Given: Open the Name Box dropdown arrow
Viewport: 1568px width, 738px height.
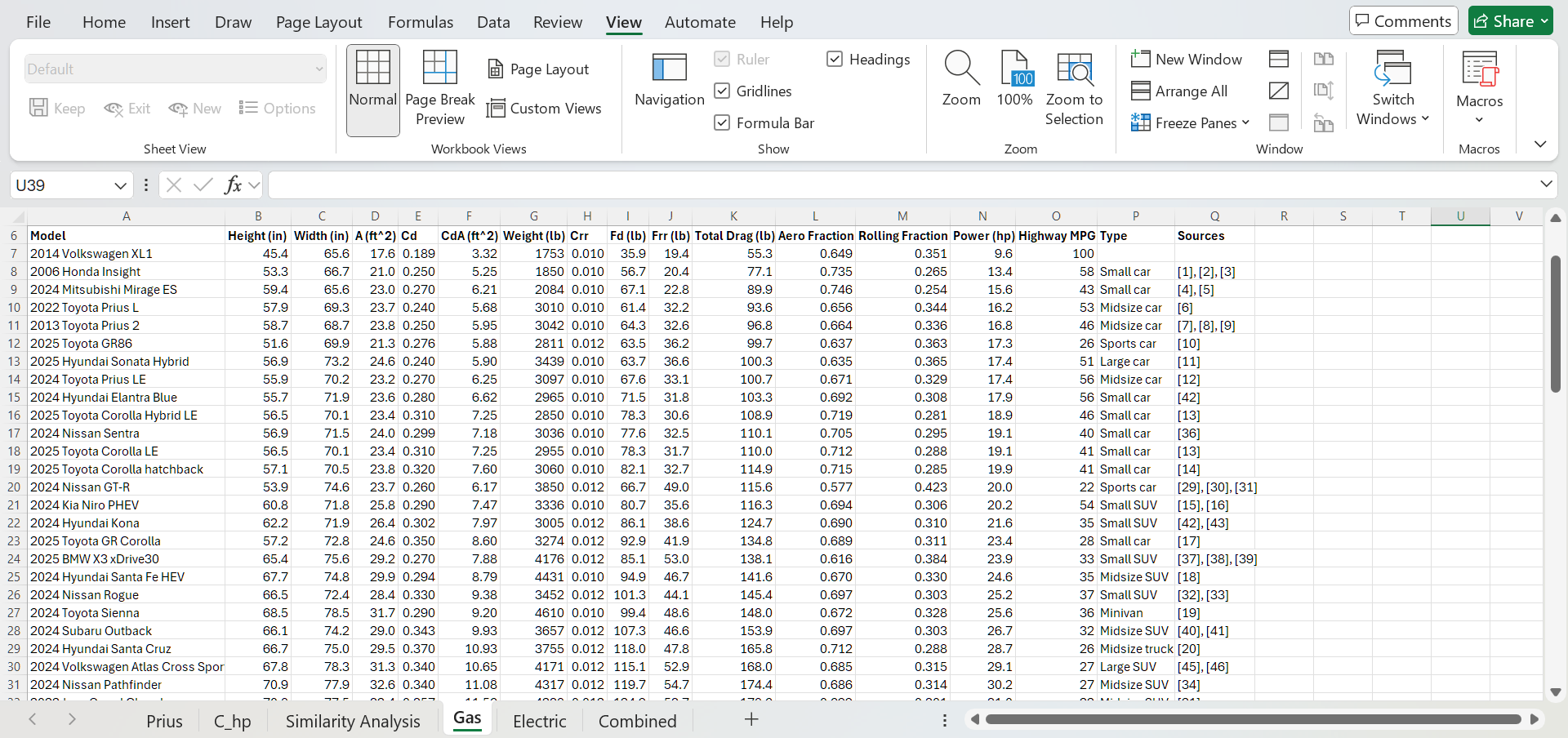Looking at the screenshot, I should (x=120, y=186).
